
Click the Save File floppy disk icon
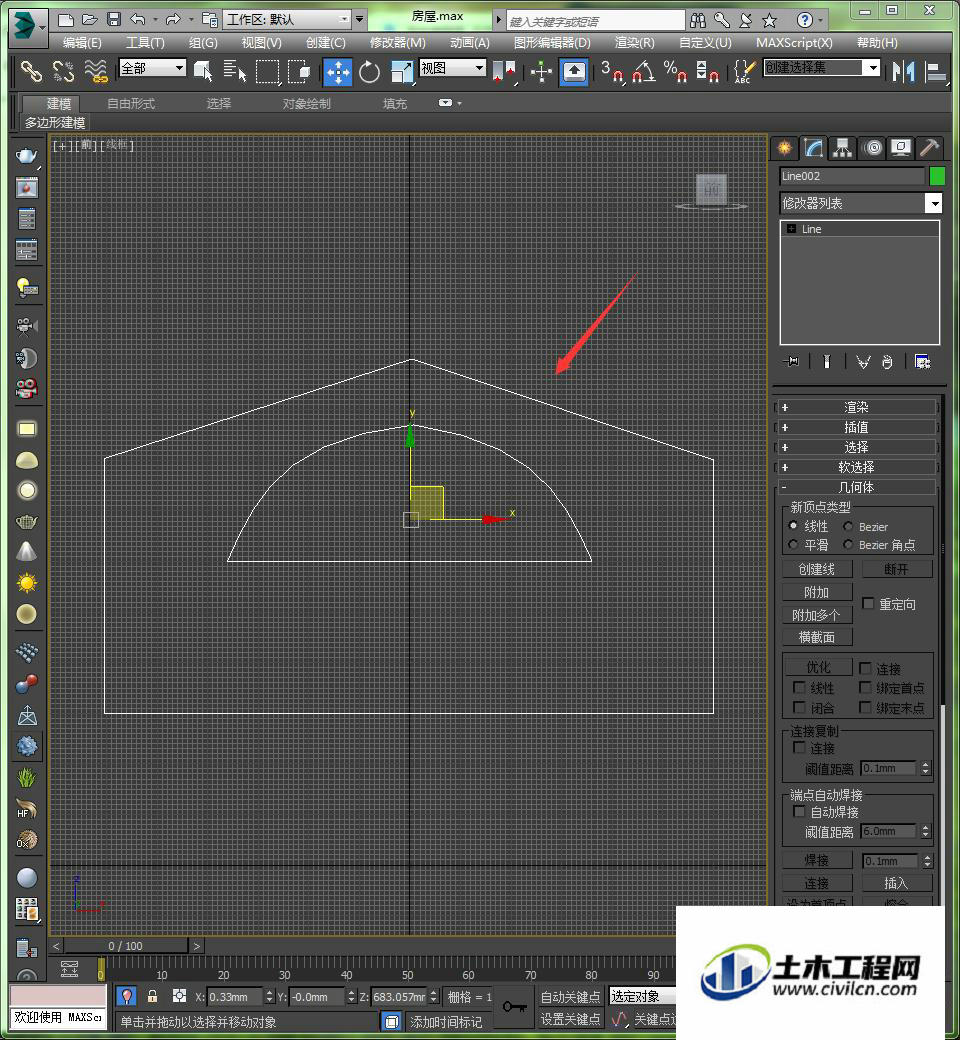click(x=114, y=20)
